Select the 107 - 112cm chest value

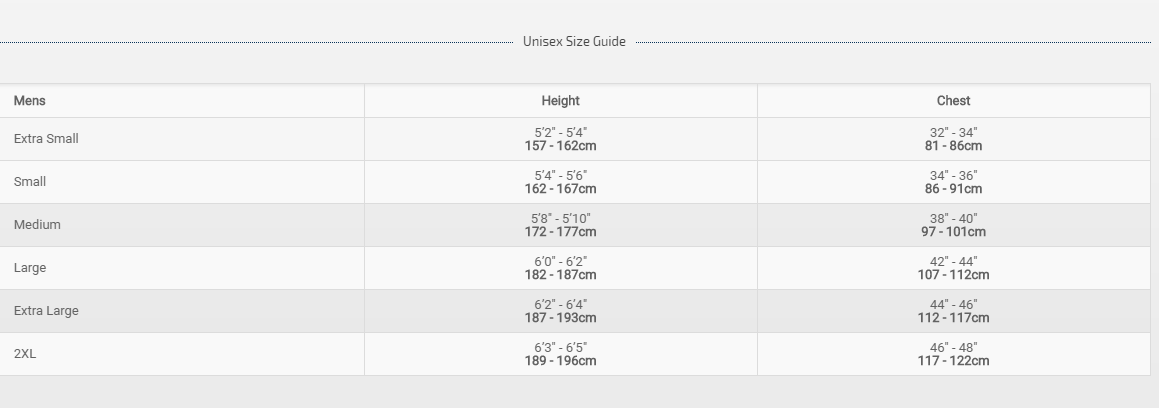(x=953, y=275)
